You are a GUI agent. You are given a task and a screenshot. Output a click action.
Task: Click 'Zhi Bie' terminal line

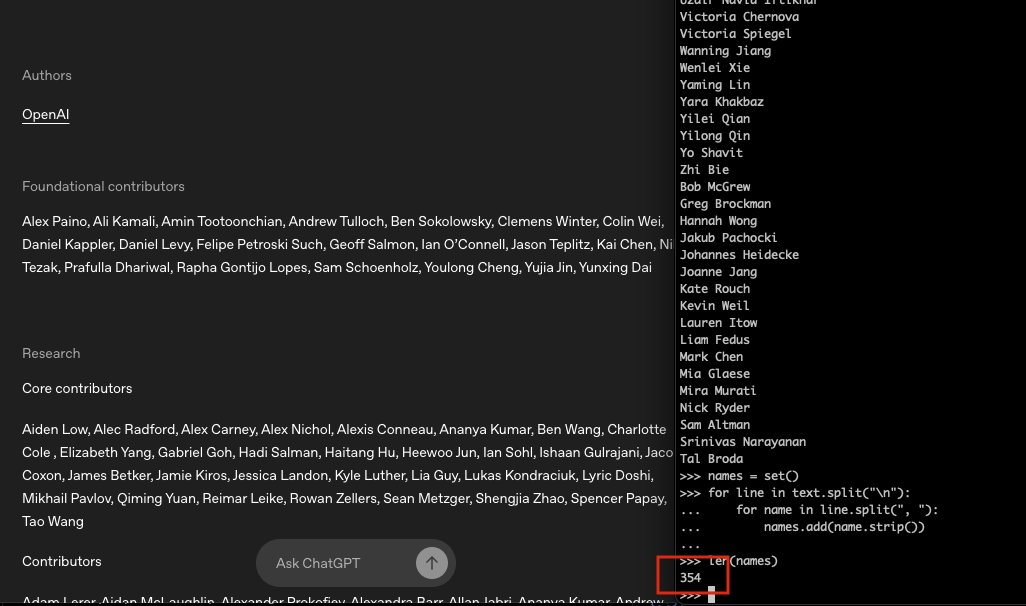pyautogui.click(x=704, y=170)
